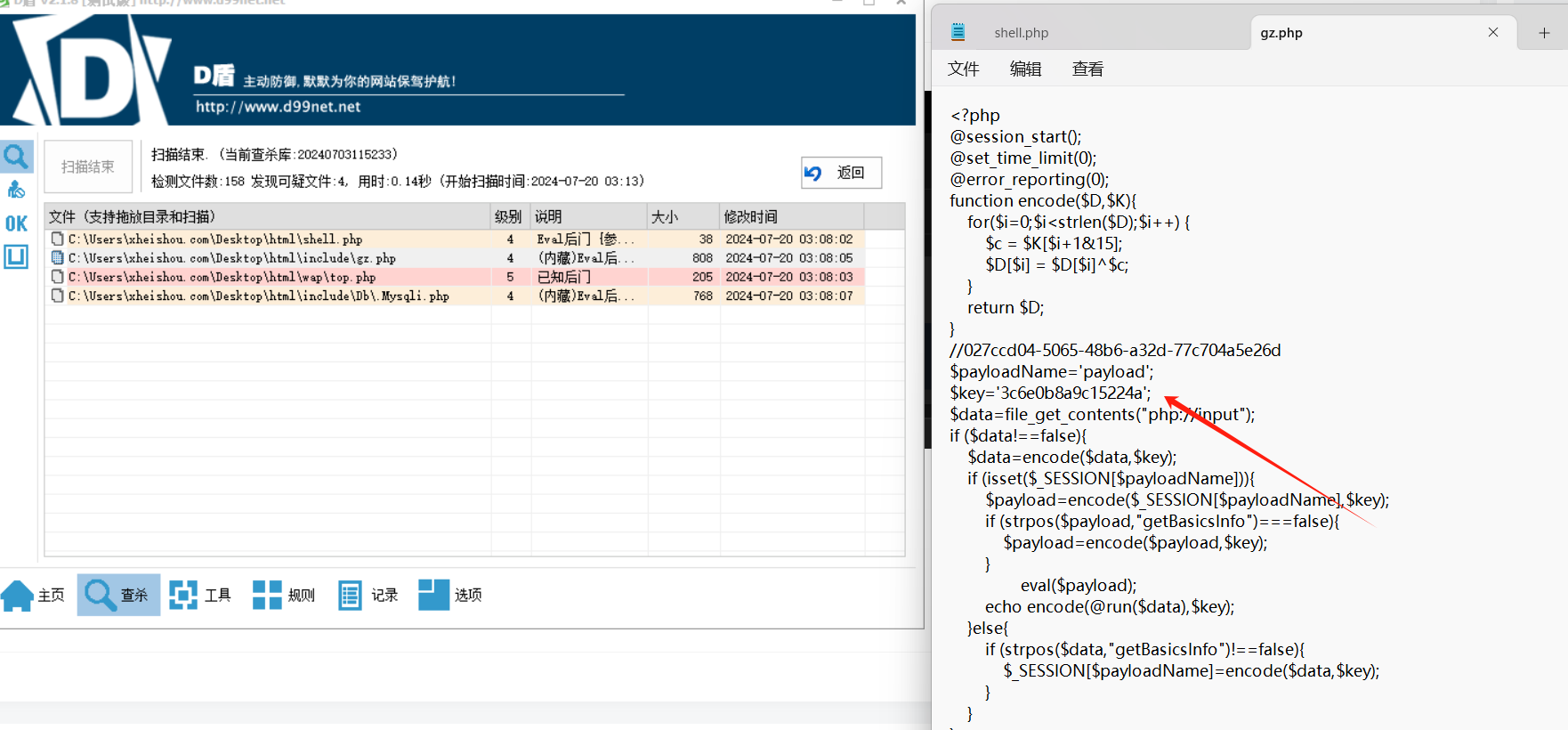Switch to shell.php tab in Notepad
This screenshot has height=730, width=1568.
click(1021, 33)
